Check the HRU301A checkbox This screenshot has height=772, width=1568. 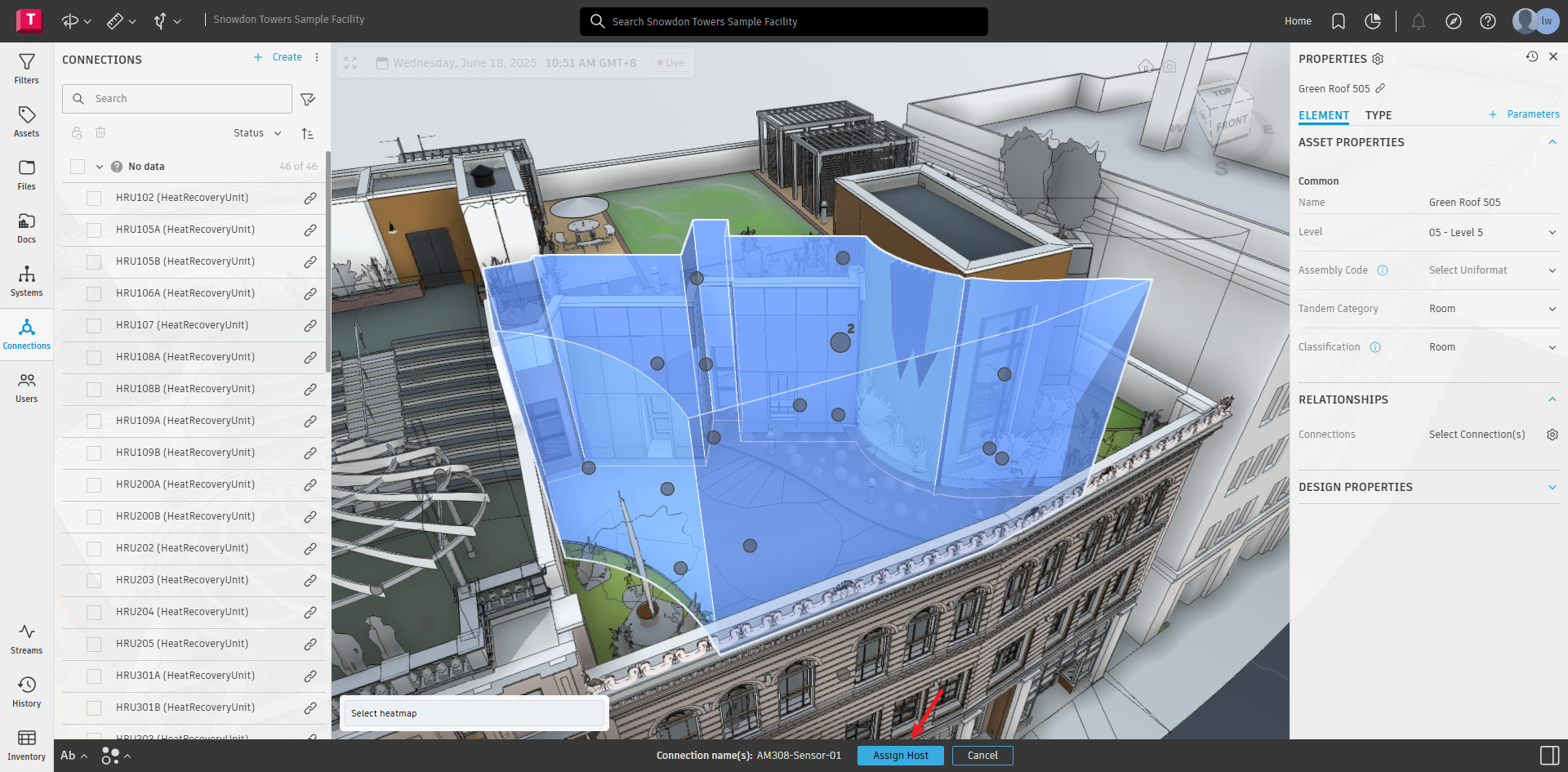click(94, 676)
